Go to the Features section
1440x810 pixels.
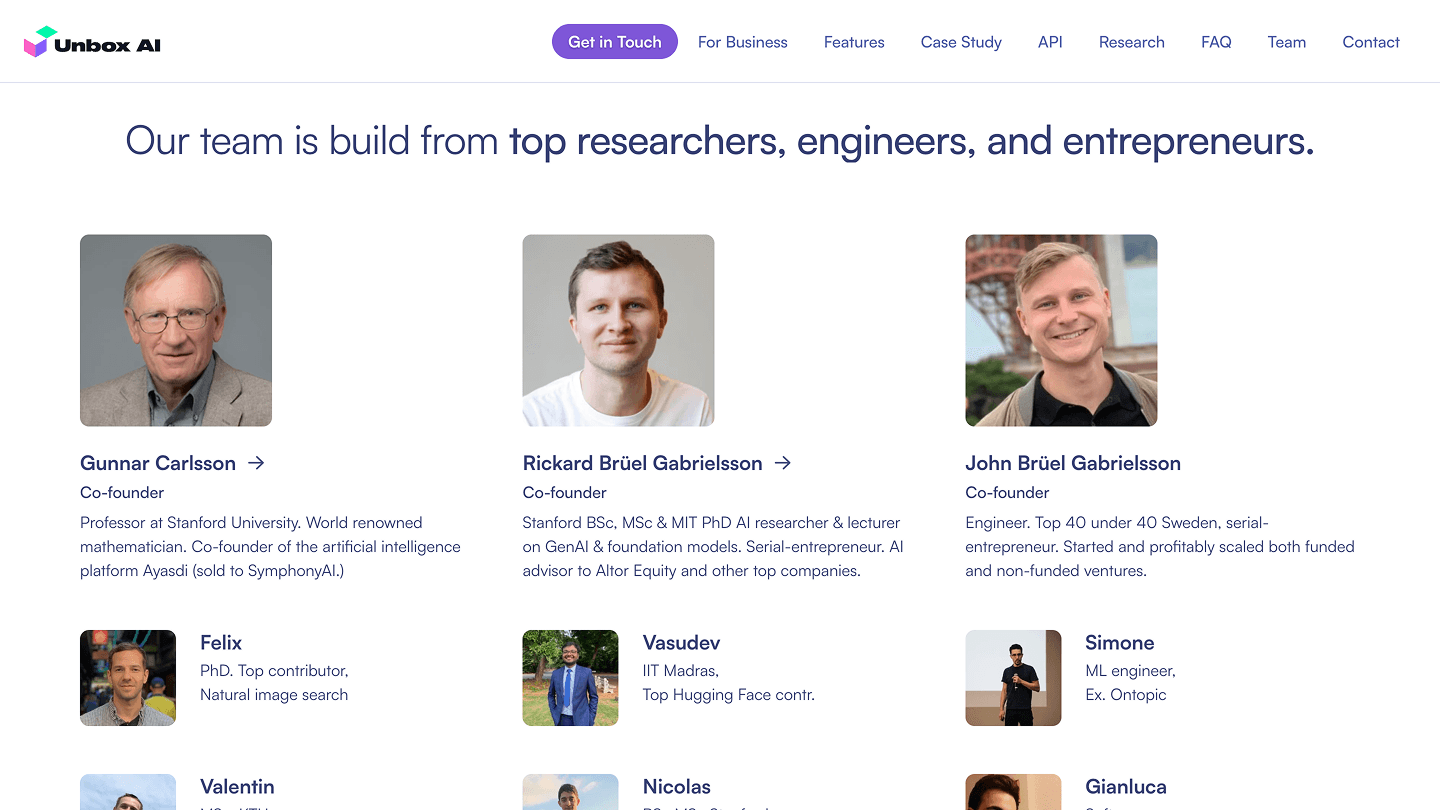tap(854, 42)
